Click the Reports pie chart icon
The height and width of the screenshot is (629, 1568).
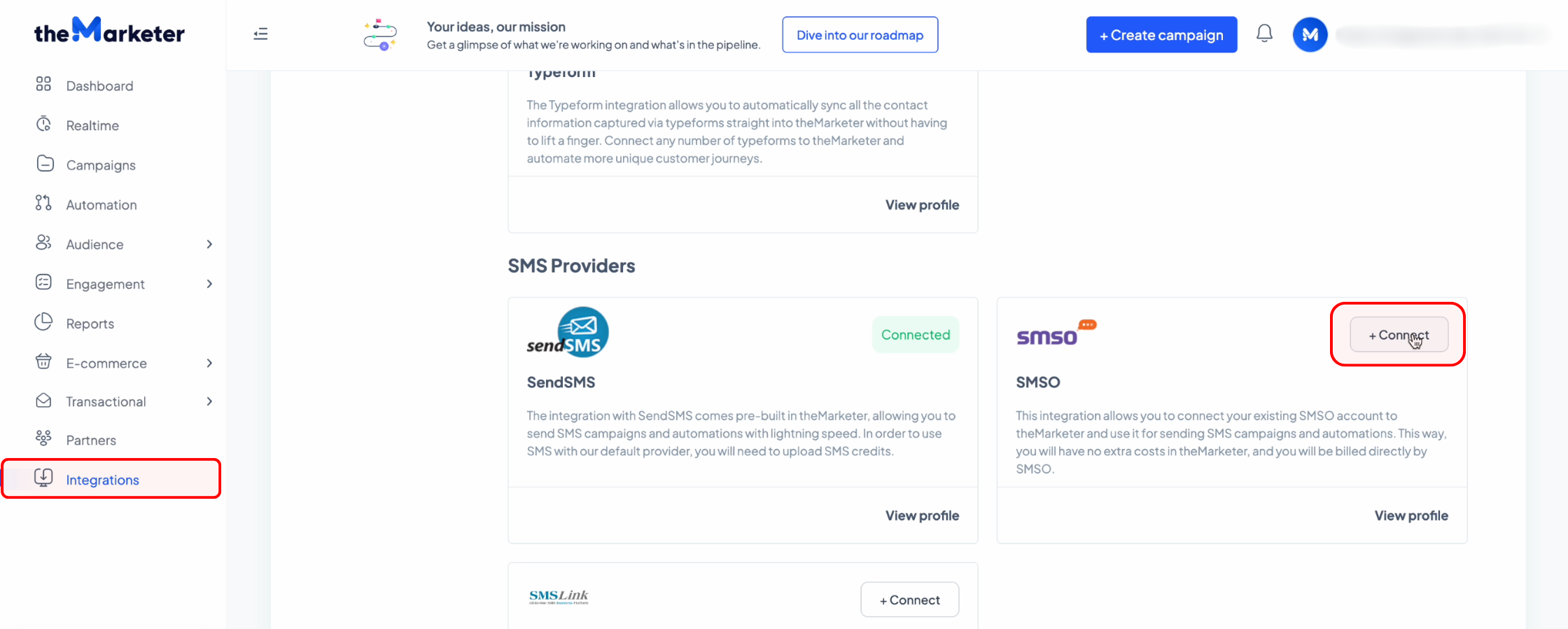43,322
